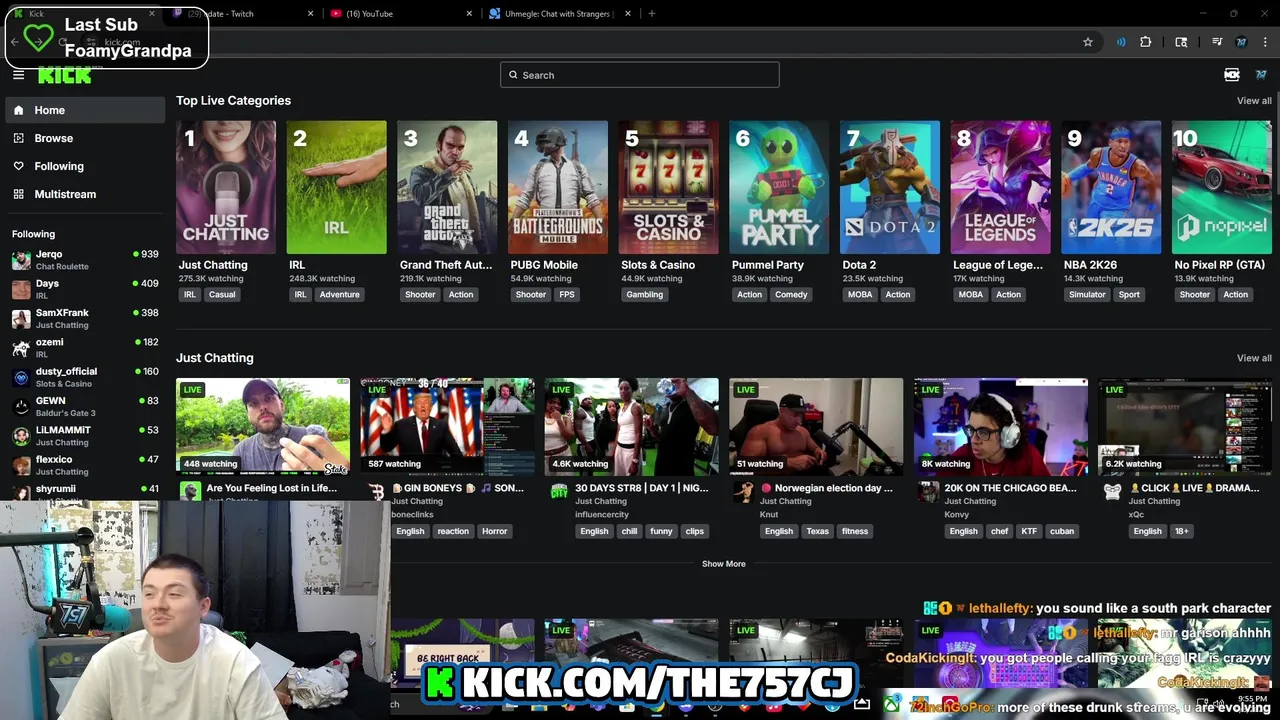Image resolution: width=1280 pixels, height=720 pixels.
Task: Click the Gambling tag under Slots & Casino
Action: 645,295
